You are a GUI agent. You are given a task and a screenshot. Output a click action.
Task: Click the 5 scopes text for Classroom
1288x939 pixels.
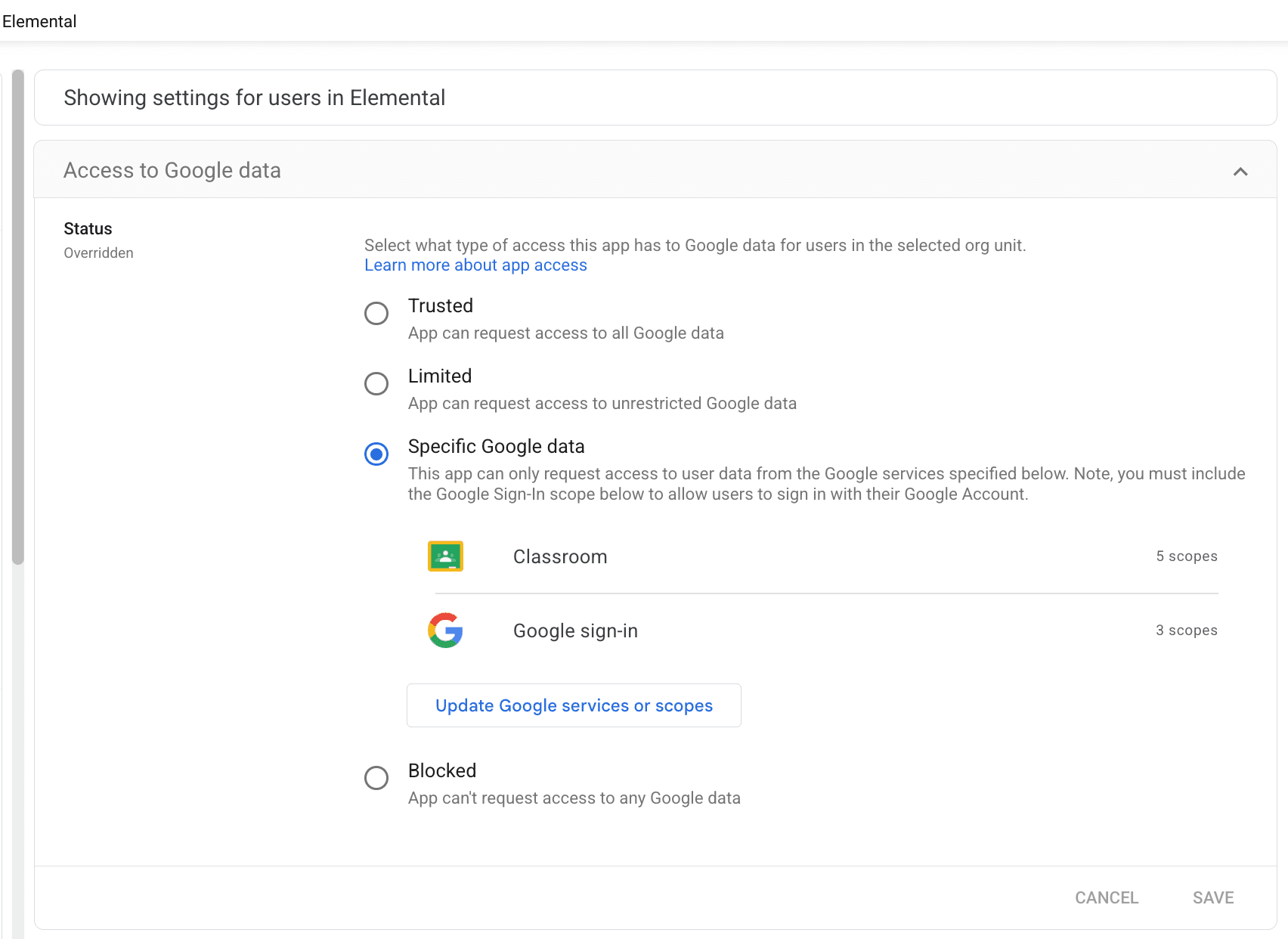point(1187,556)
